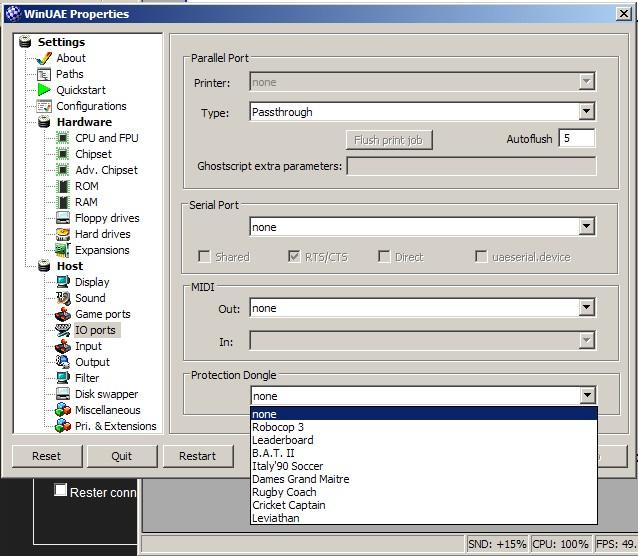
Task: Select Leaderboard dongle option
Action: coord(424,440)
